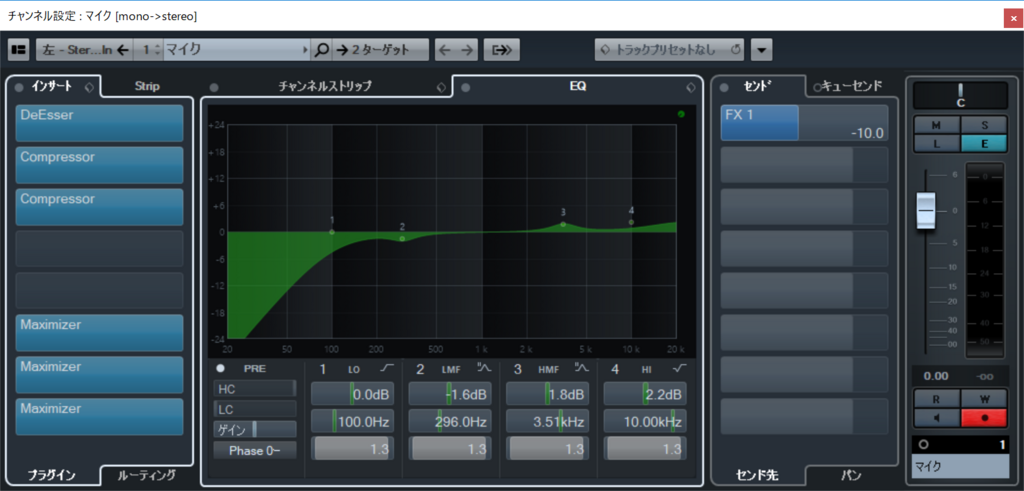Mute the channel with M button
This screenshot has height=491, width=1024.
[x=936, y=125]
